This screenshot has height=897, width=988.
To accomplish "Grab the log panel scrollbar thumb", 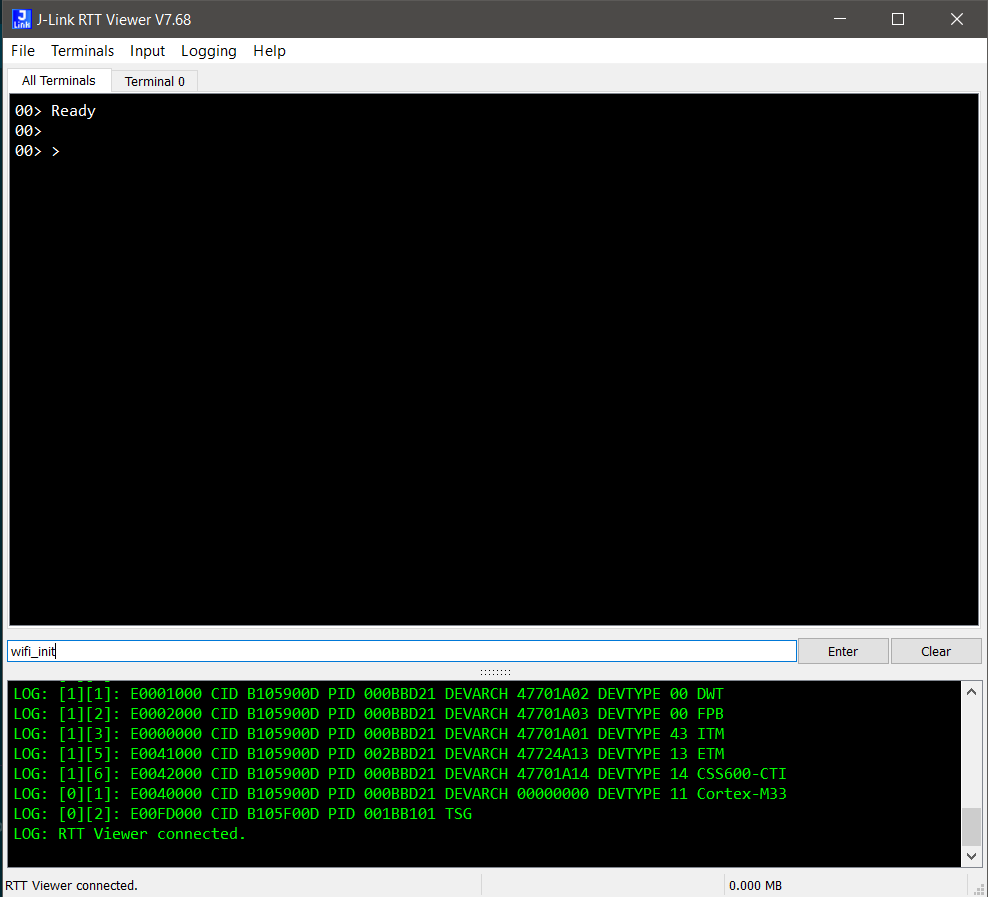I will click(970, 828).
